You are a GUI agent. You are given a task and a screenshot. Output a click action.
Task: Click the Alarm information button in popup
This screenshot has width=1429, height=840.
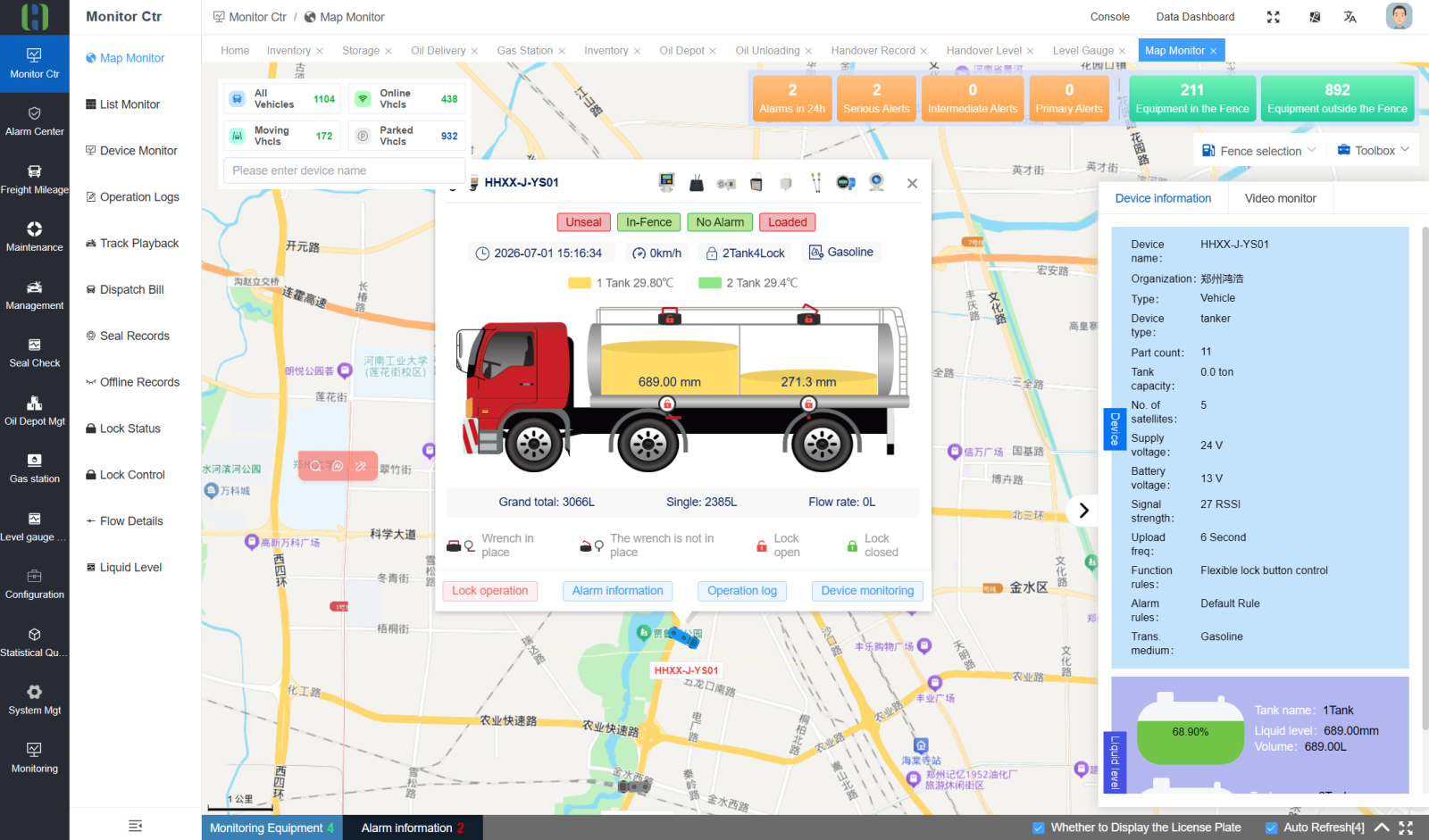[x=617, y=591]
